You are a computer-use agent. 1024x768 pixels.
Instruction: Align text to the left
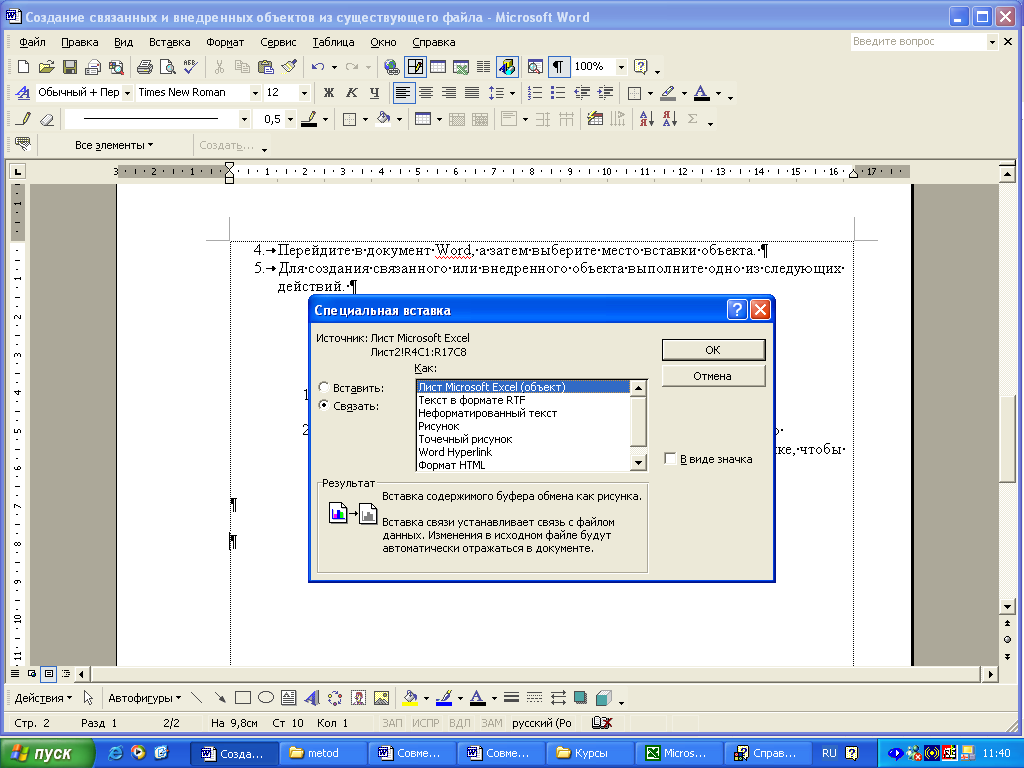[403, 93]
